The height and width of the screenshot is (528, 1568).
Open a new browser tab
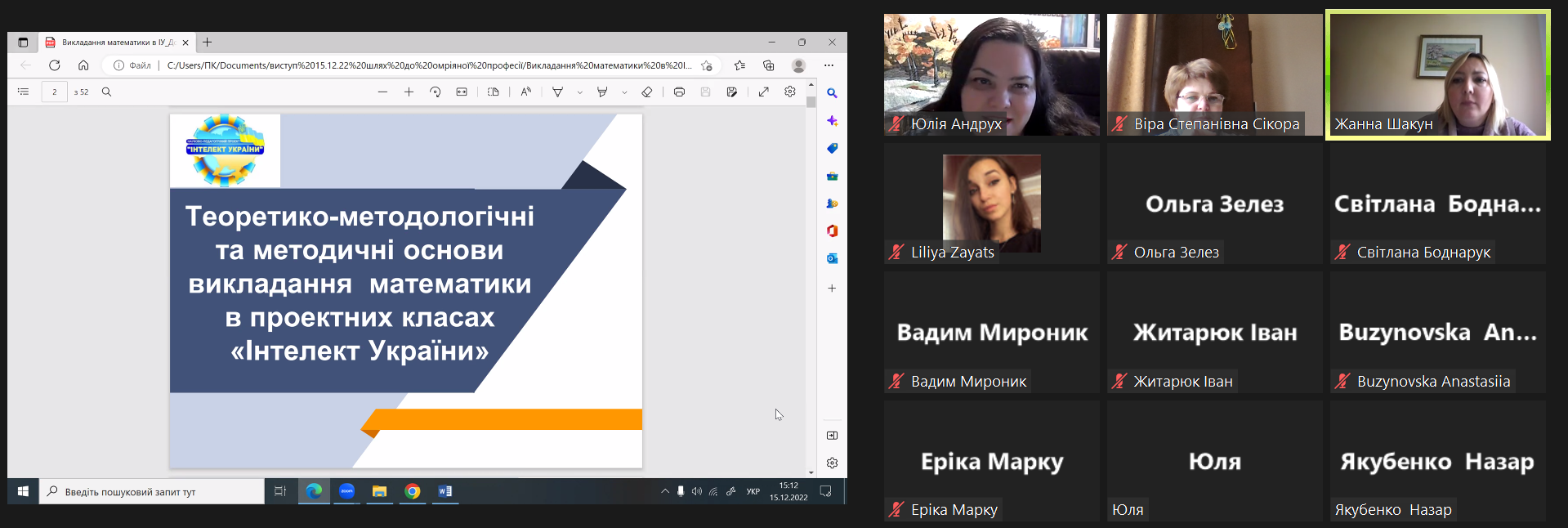tap(208, 42)
